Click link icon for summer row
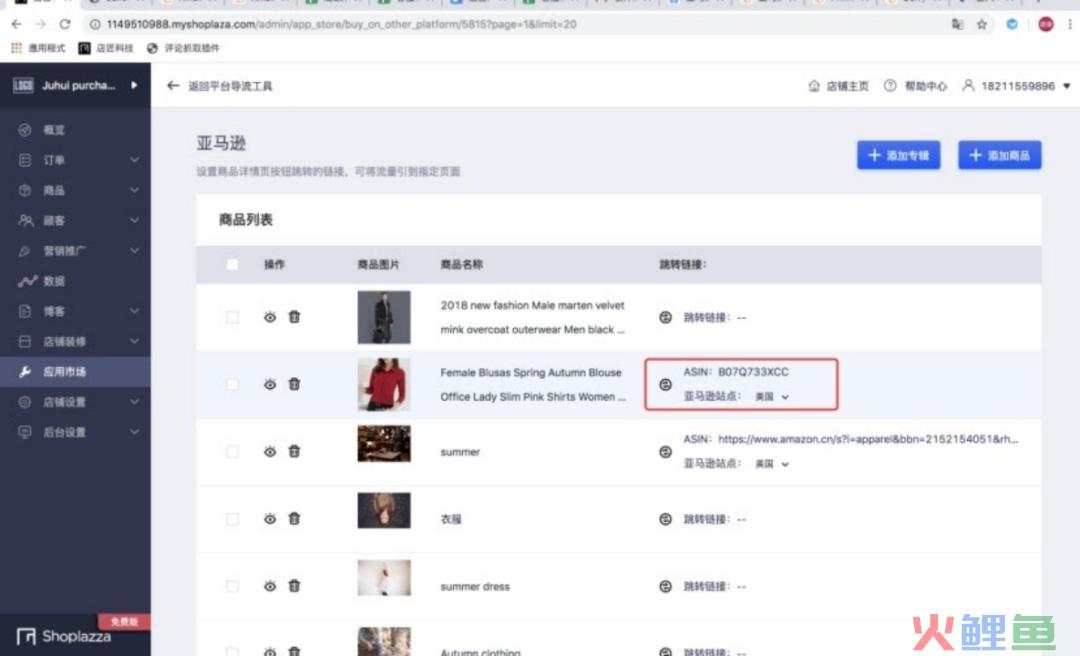This screenshot has height=656, width=1080. point(665,451)
